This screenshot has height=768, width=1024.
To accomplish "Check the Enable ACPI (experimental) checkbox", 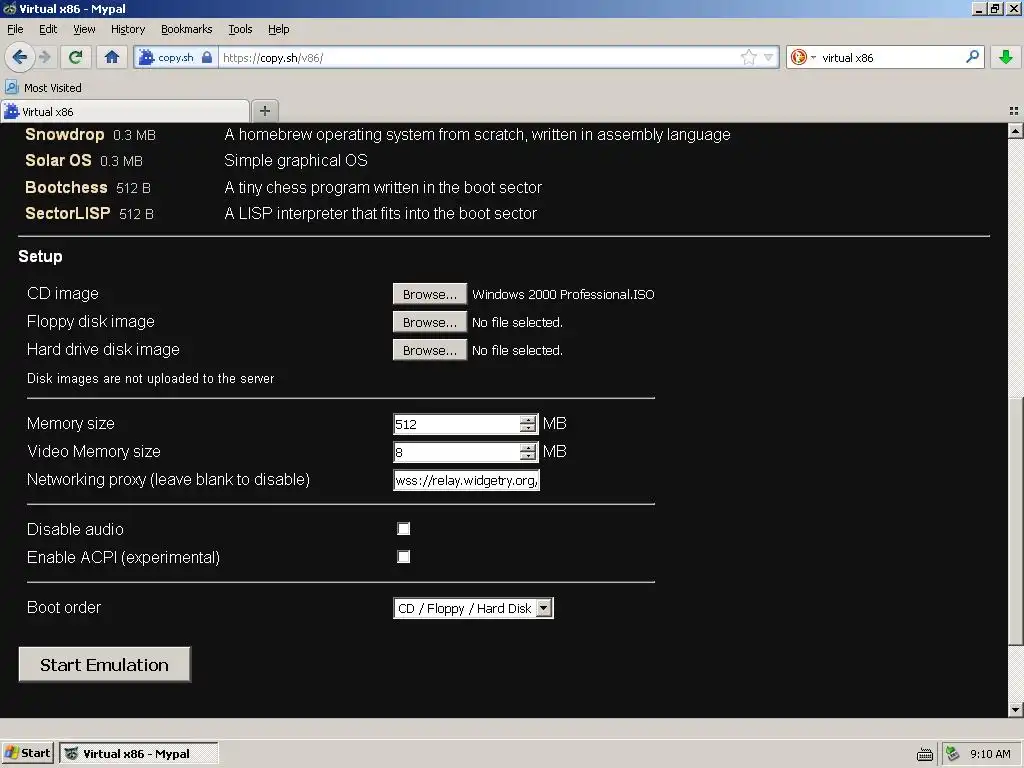I will click(404, 556).
